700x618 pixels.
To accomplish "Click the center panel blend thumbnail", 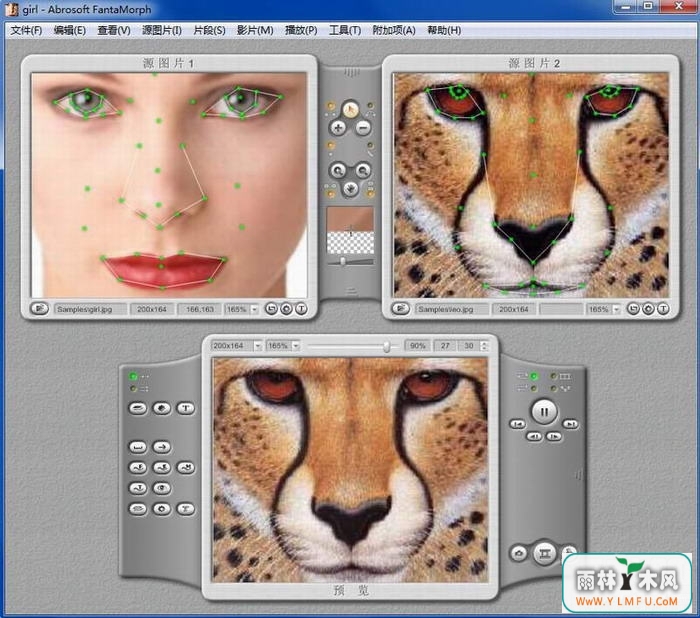I will pyautogui.click(x=350, y=230).
